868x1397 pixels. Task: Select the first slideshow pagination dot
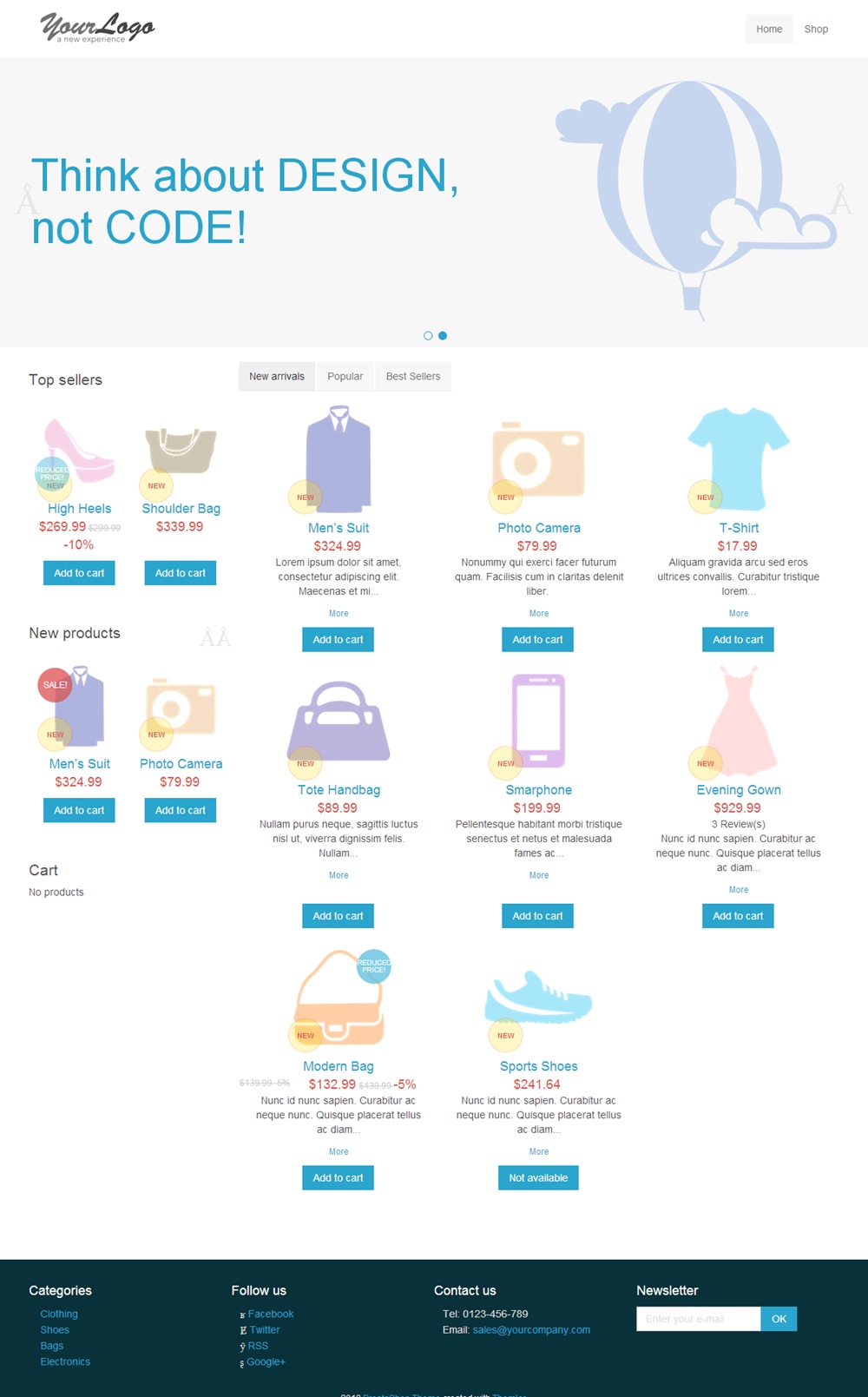(428, 336)
